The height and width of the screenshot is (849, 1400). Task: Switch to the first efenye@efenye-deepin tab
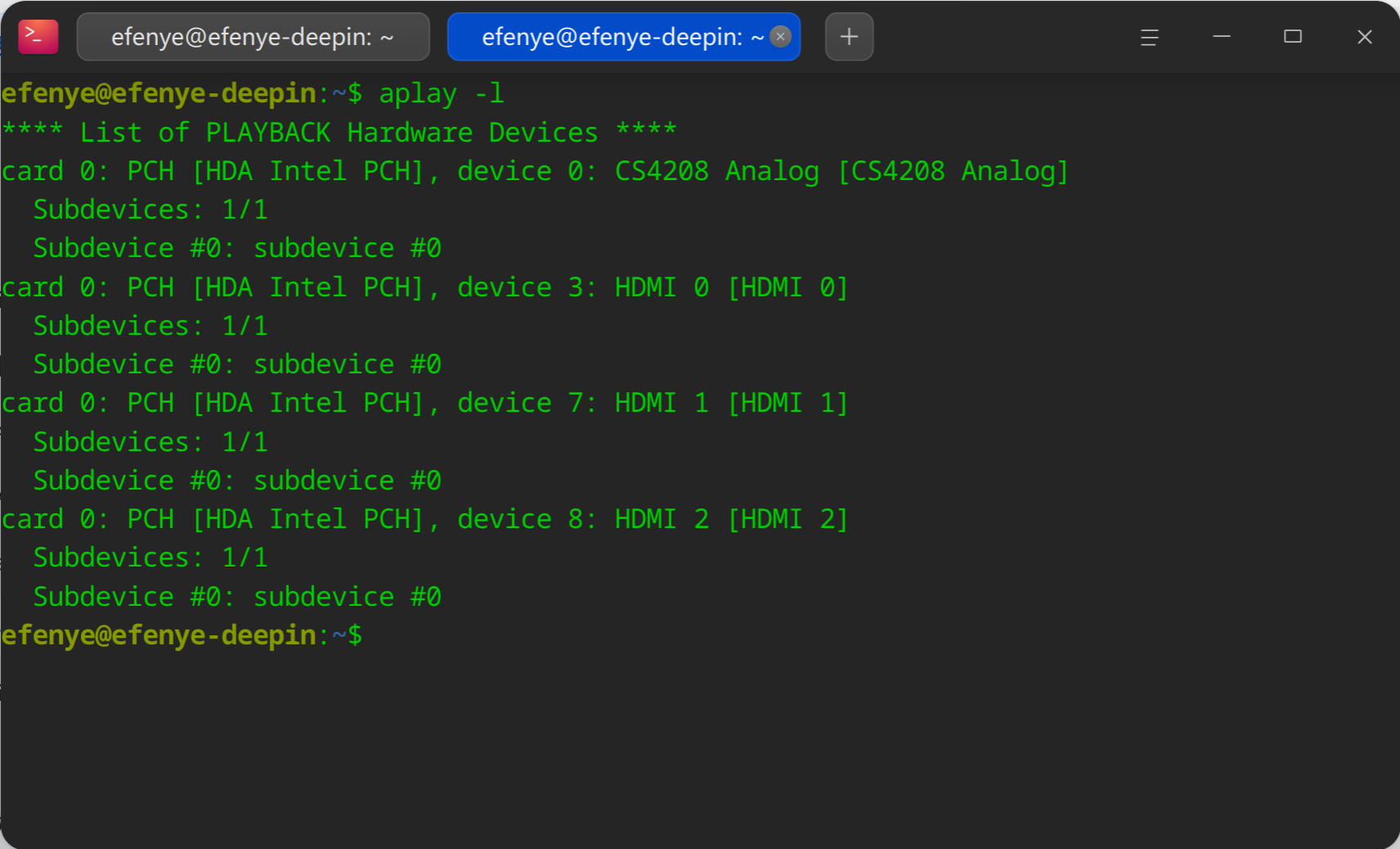coord(253,37)
